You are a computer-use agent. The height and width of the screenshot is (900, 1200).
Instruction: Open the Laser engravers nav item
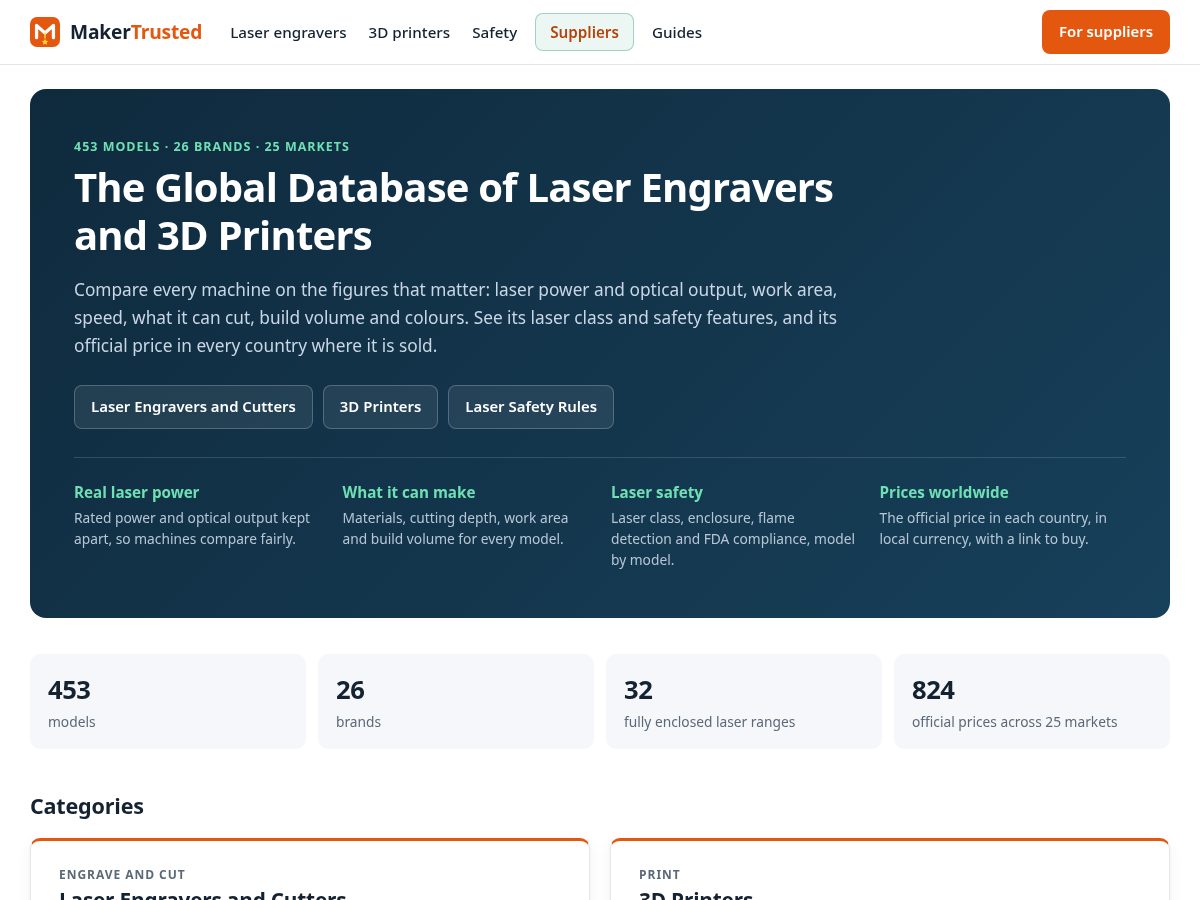pos(288,32)
